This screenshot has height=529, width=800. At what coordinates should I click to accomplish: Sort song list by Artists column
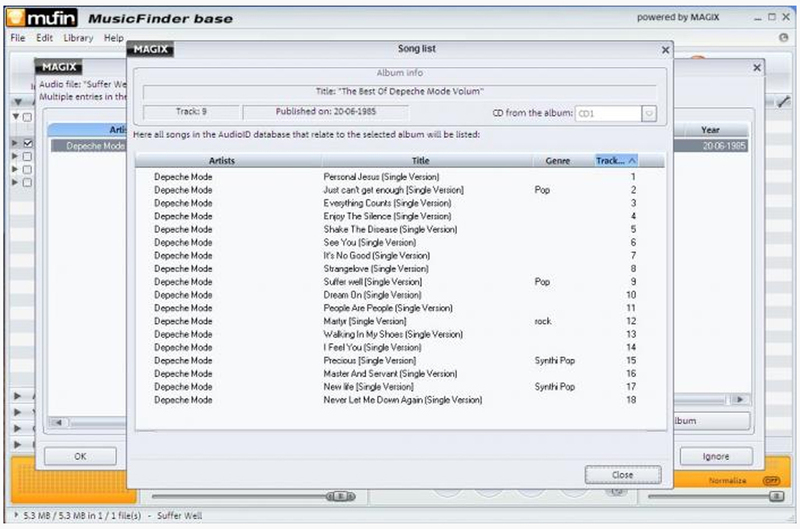click(222, 161)
